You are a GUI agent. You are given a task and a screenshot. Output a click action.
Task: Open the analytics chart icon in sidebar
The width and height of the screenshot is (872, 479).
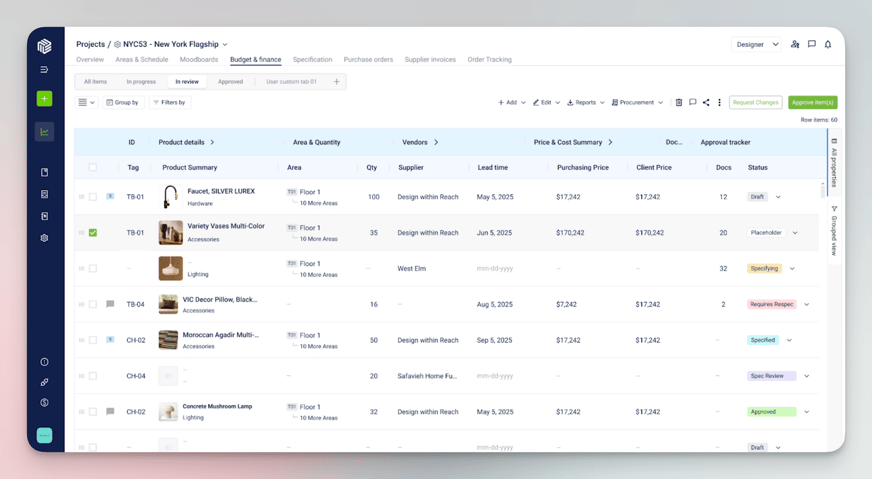[x=44, y=132]
